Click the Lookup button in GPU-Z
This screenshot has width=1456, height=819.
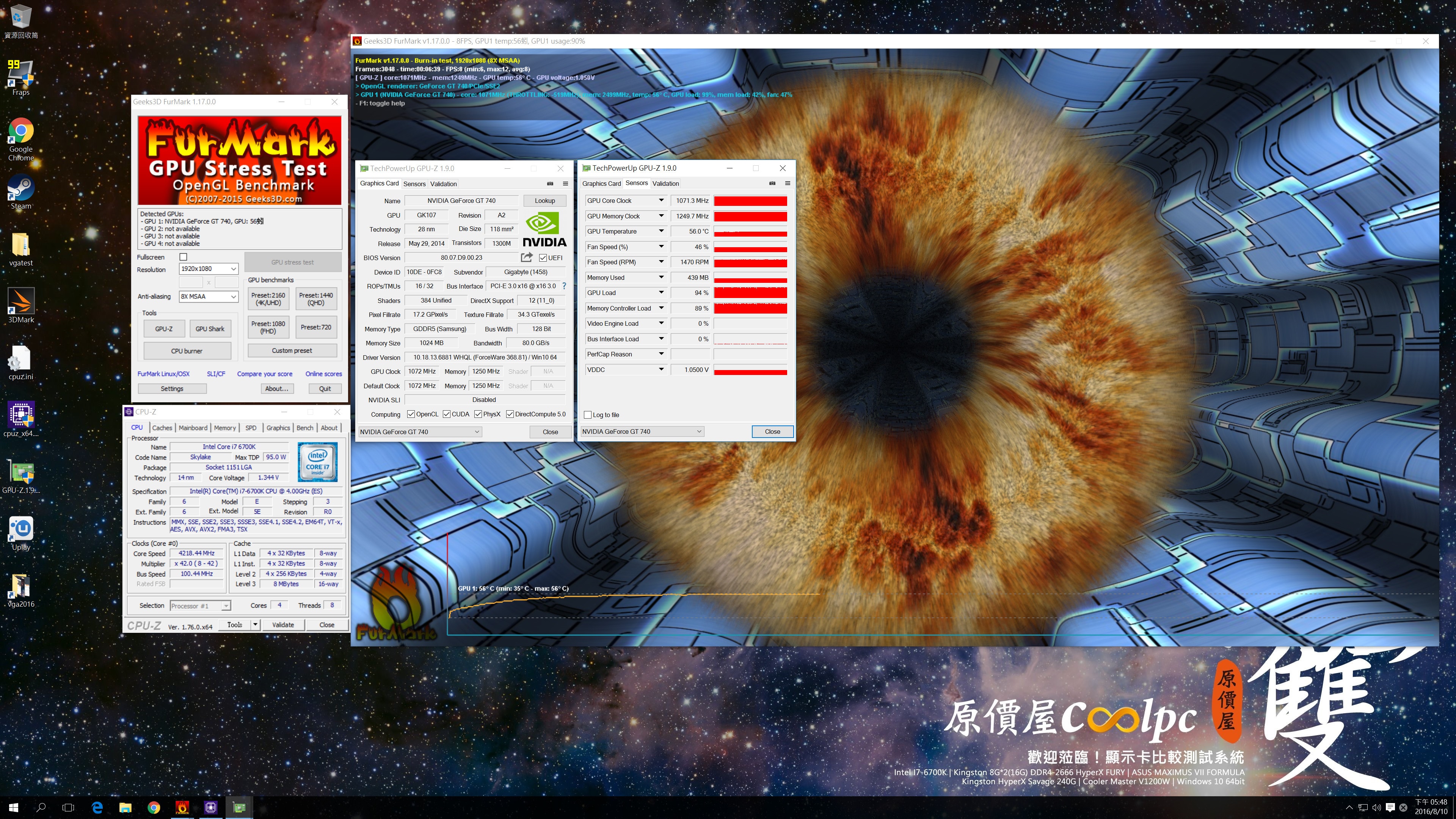pos(545,201)
